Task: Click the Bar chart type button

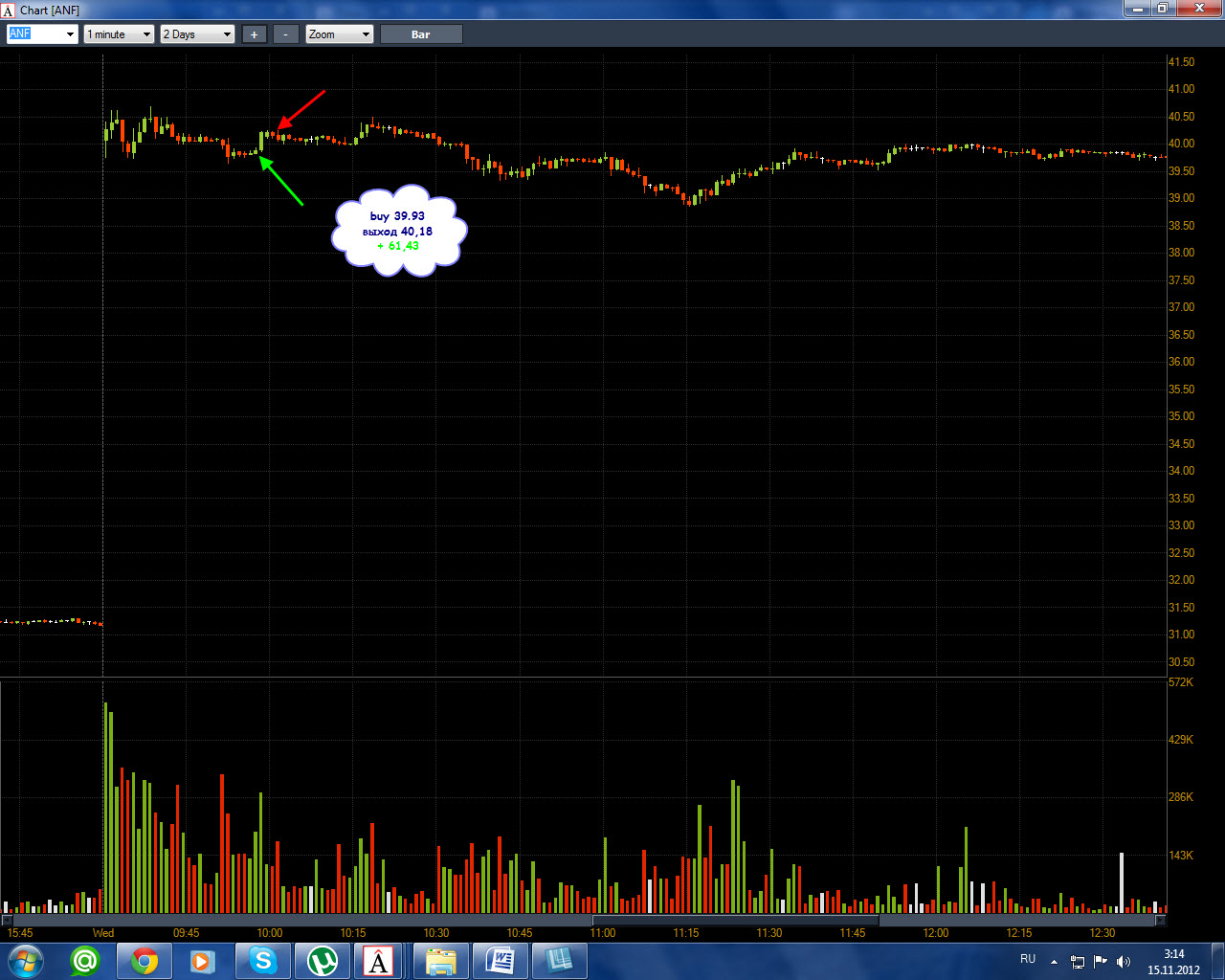Action: (421, 34)
